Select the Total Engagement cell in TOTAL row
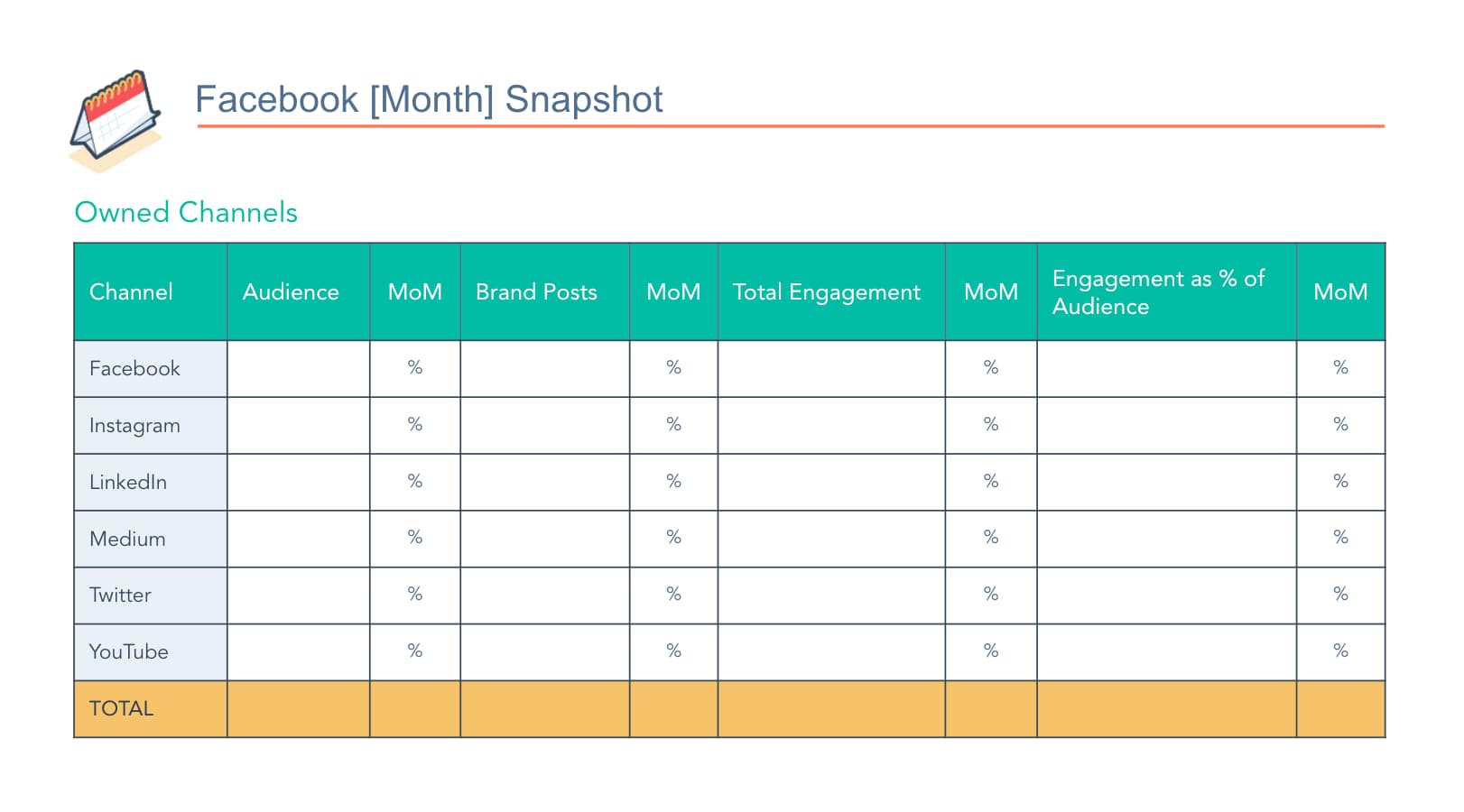Screen dimensions: 1464x812 (830, 708)
